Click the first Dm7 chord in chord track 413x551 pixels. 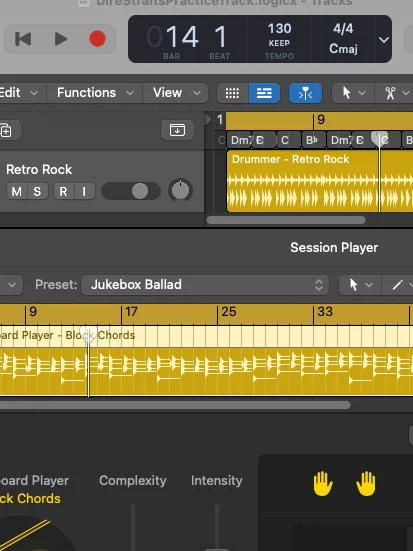[240, 140]
